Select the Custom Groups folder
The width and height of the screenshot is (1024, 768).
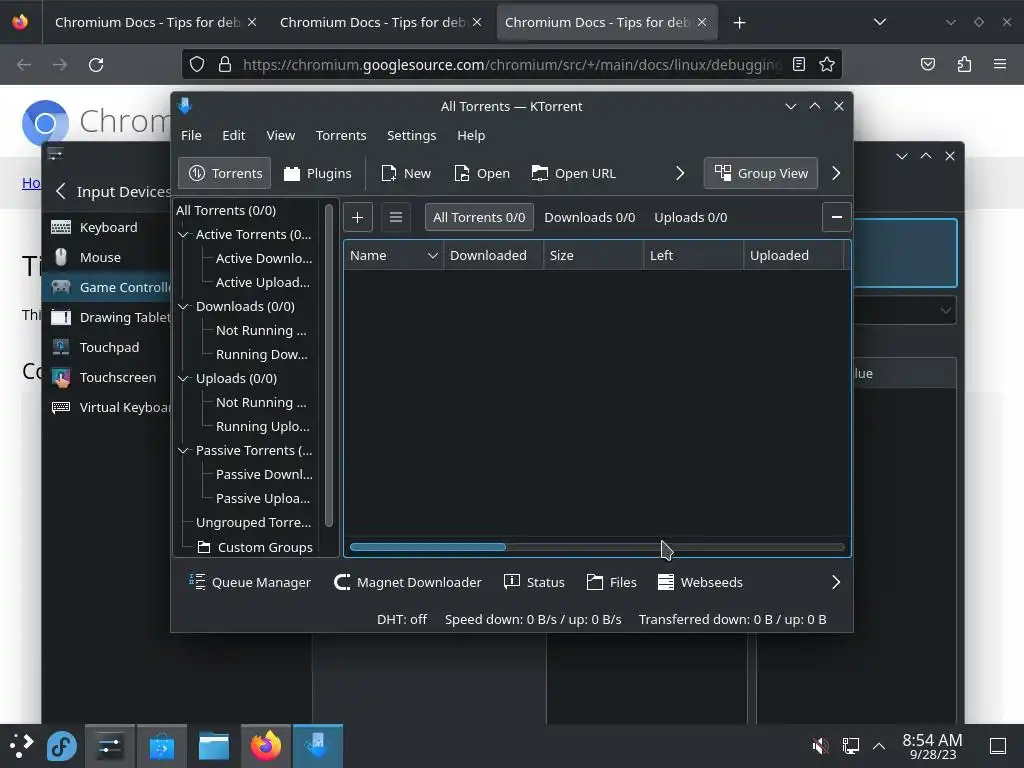click(255, 547)
